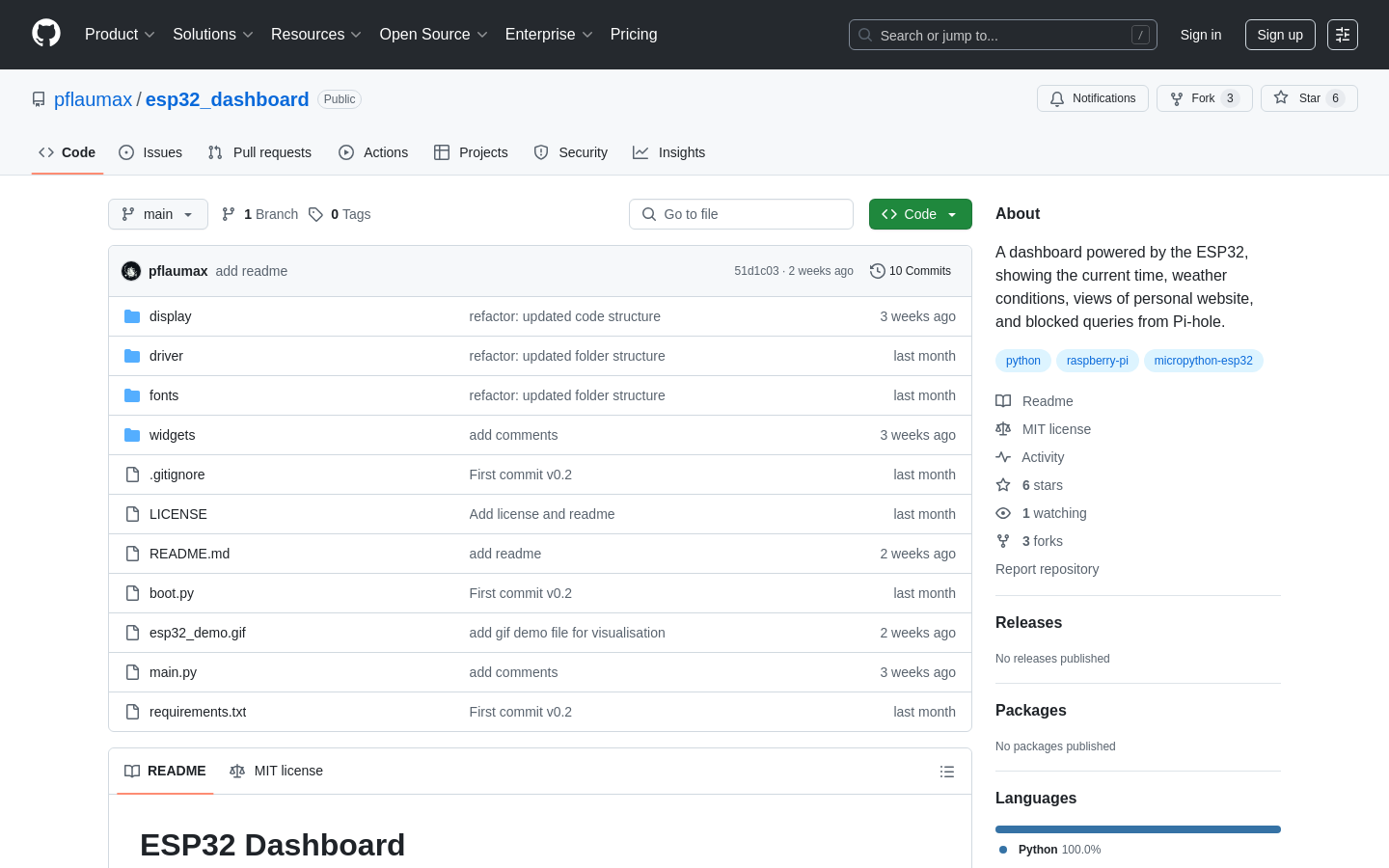Click the raspberry-pi topic tag

1098,361
